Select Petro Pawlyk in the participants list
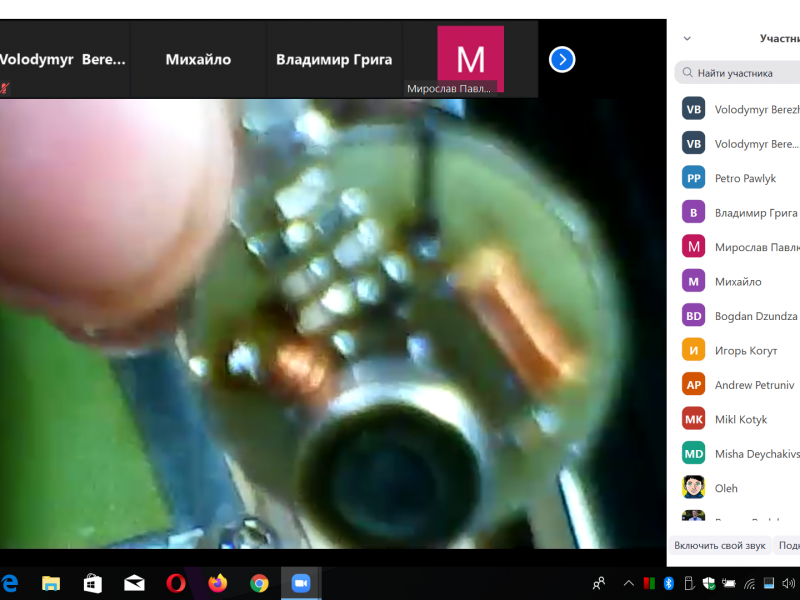Viewport: 800px width, 600px height. pos(745,178)
